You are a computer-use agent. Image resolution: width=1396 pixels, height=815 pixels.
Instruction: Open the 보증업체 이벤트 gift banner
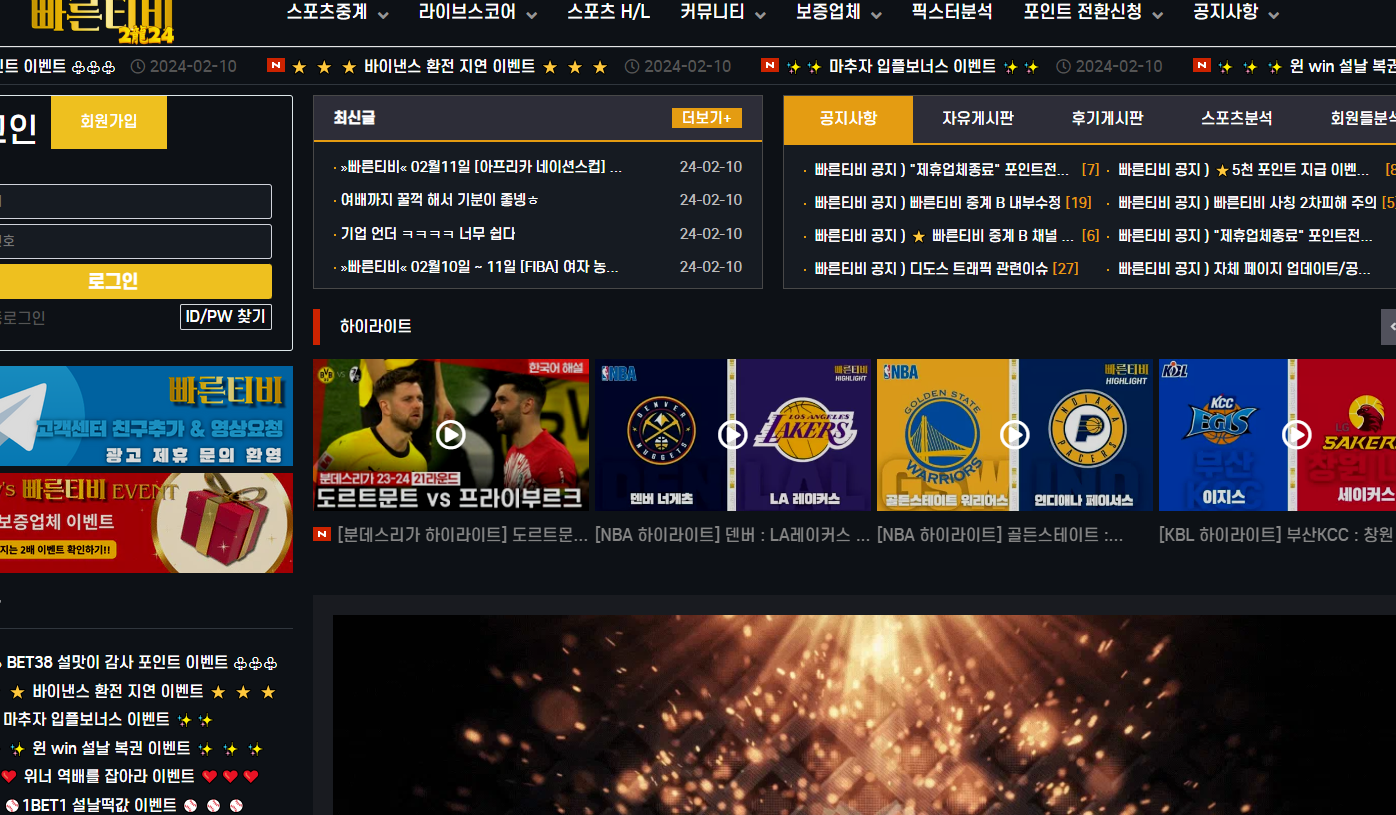(x=146, y=523)
